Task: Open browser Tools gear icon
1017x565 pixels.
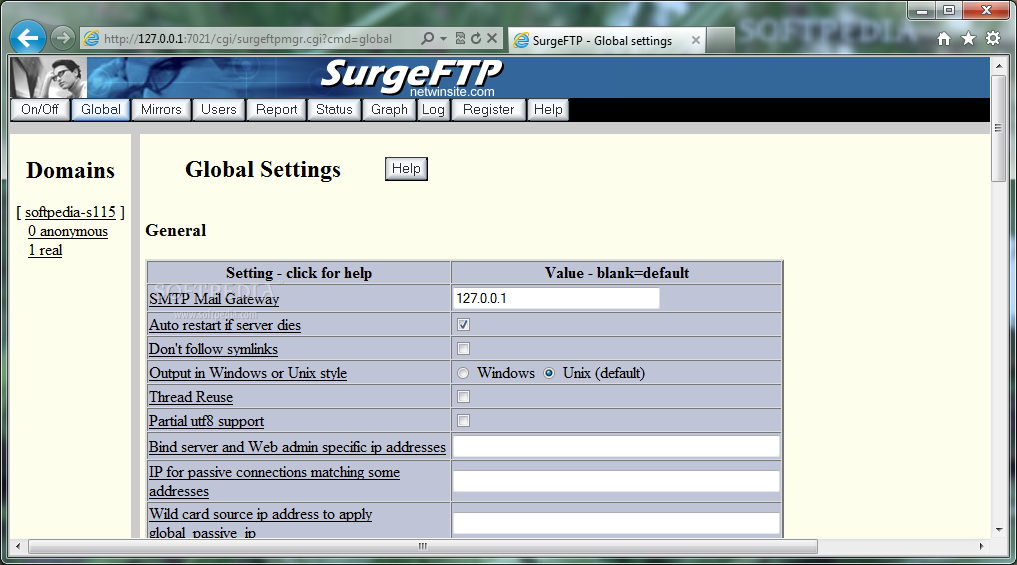Action: [x=993, y=39]
